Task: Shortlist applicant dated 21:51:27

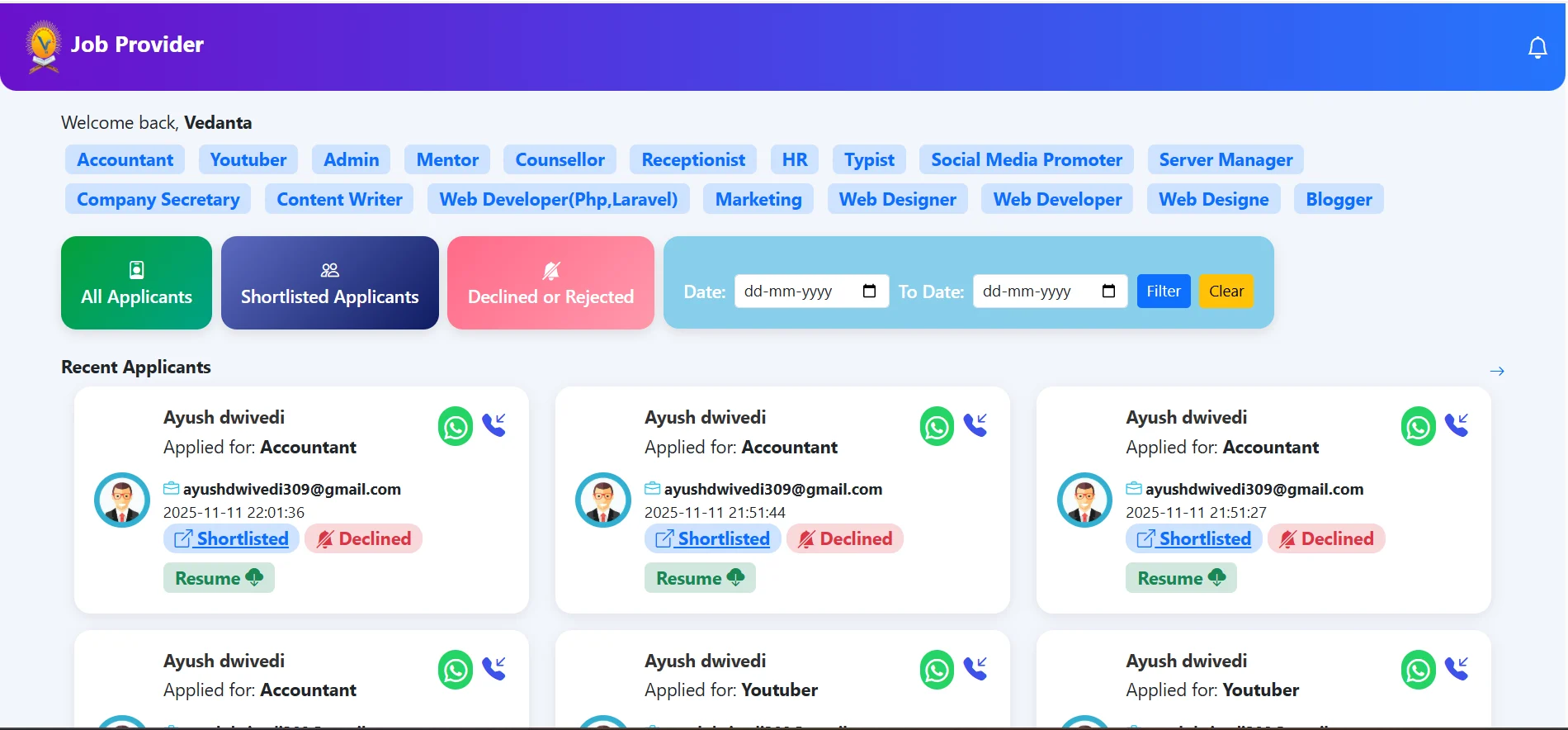Action: (1194, 538)
